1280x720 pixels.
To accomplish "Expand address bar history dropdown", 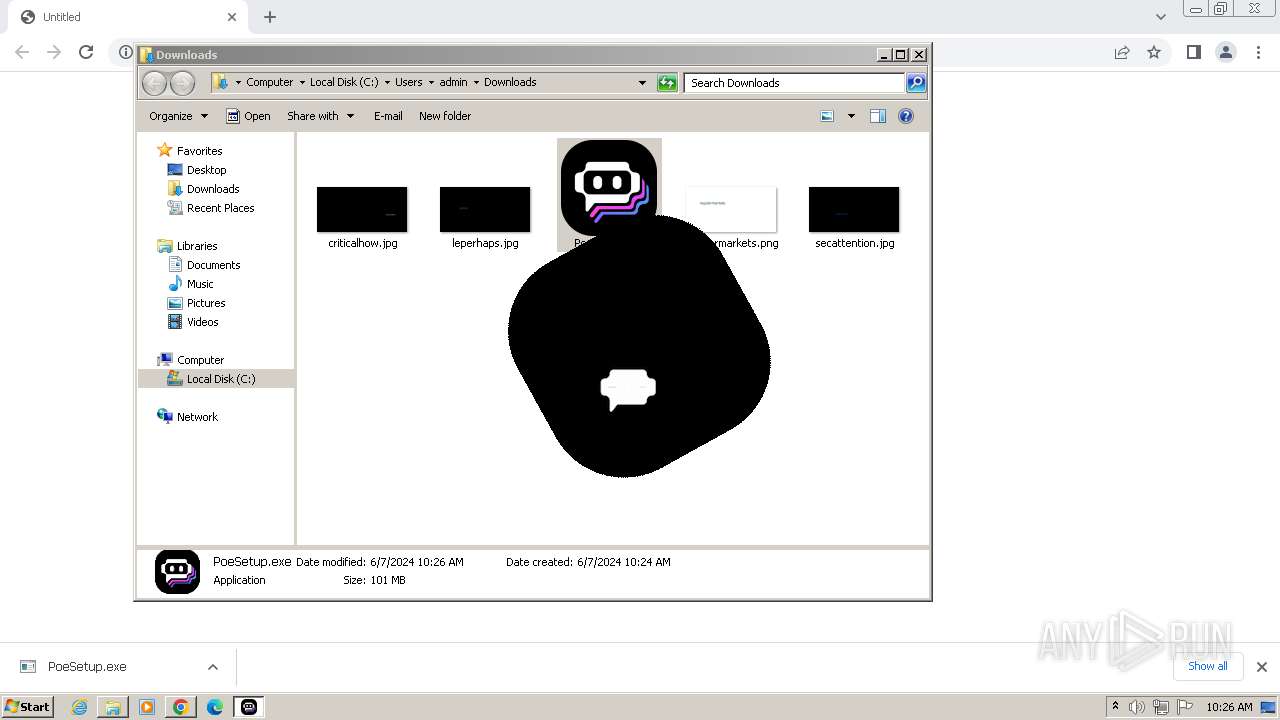I will pos(642,83).
